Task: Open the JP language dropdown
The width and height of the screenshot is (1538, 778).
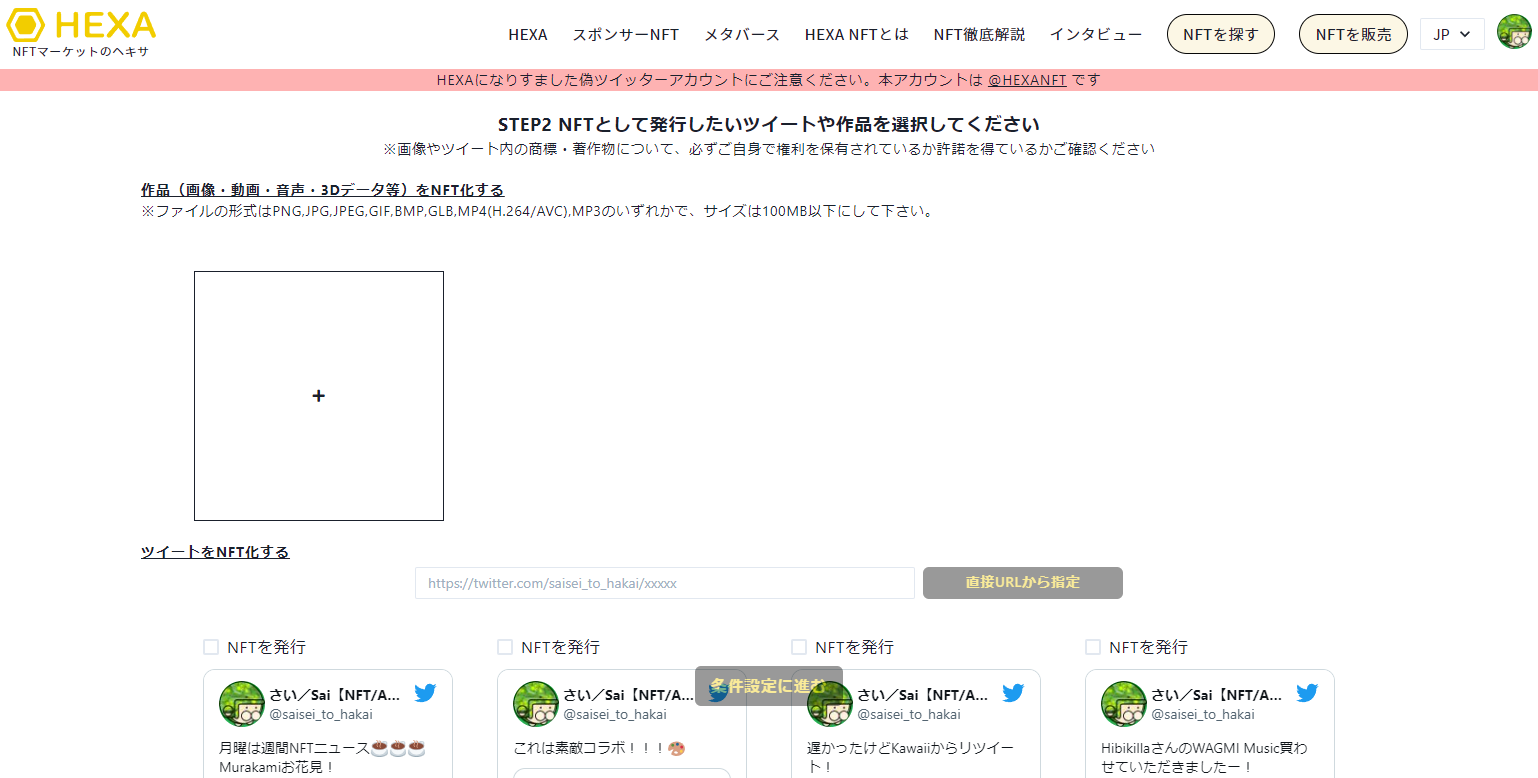Action: [x=1452, y=34]
